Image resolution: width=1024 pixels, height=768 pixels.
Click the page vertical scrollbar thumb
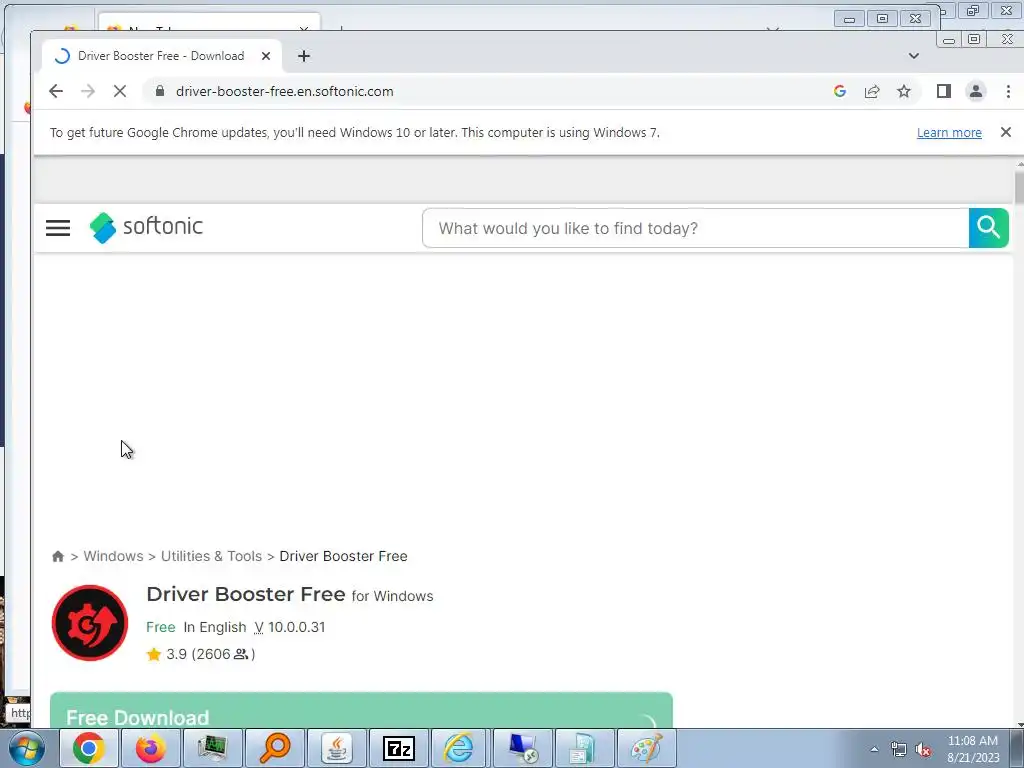[x=1019, y=186]
